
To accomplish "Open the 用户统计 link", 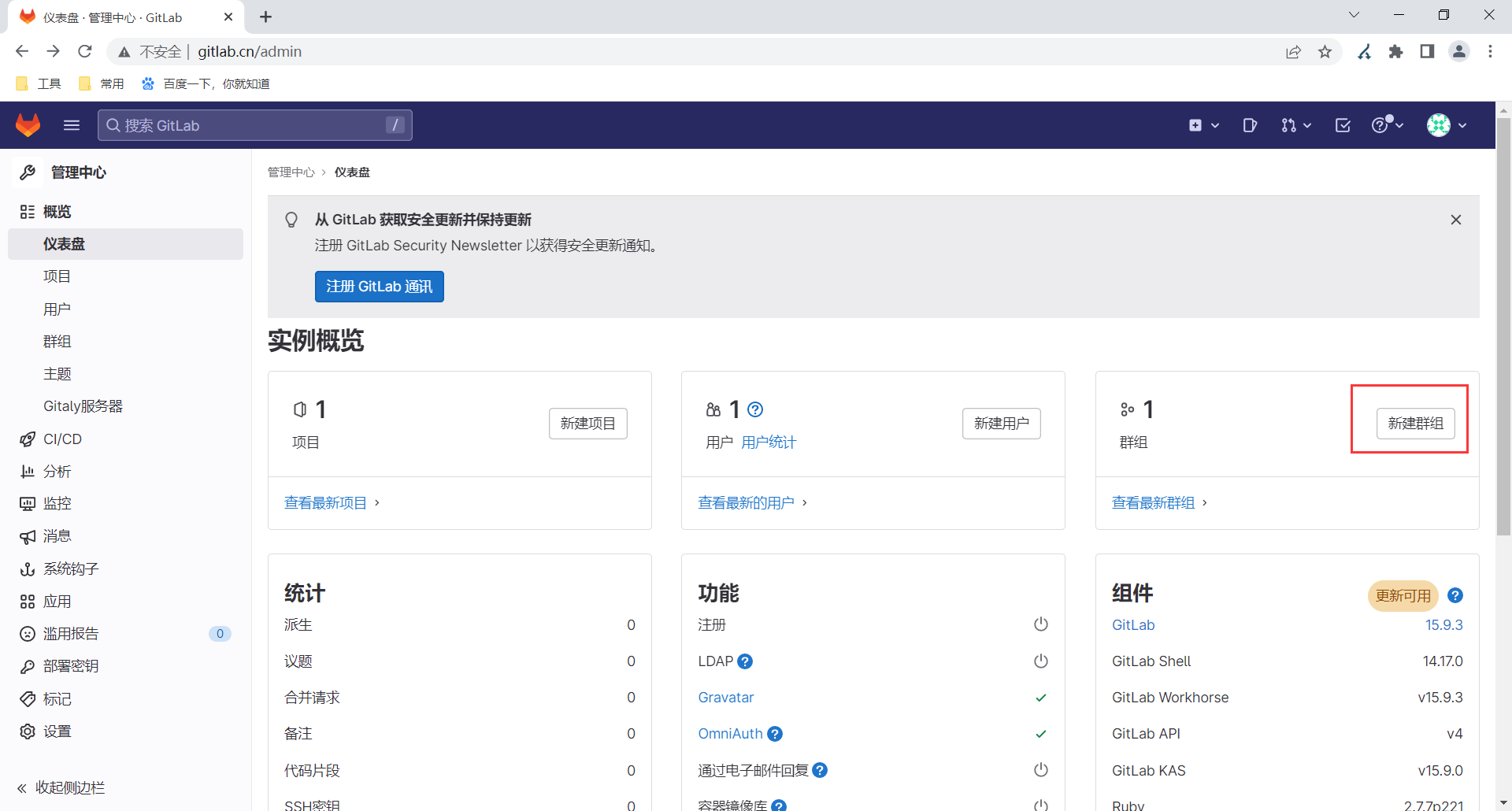I will click(x=769, y=443).
